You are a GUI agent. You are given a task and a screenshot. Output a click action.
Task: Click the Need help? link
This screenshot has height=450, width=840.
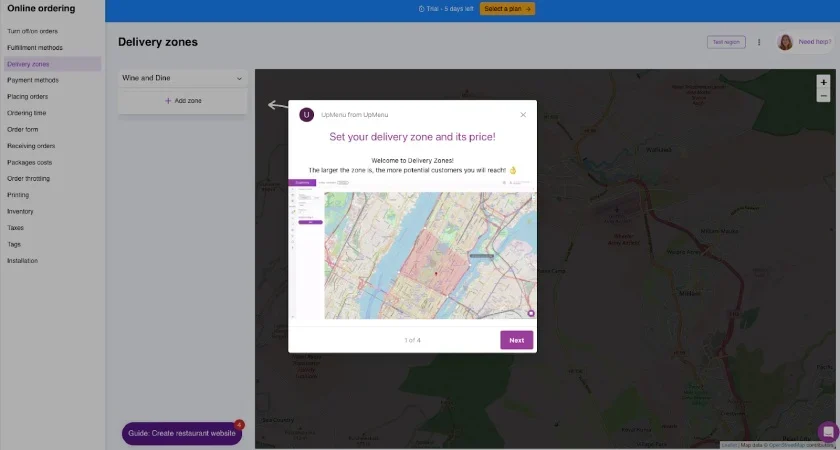[814, 42]
